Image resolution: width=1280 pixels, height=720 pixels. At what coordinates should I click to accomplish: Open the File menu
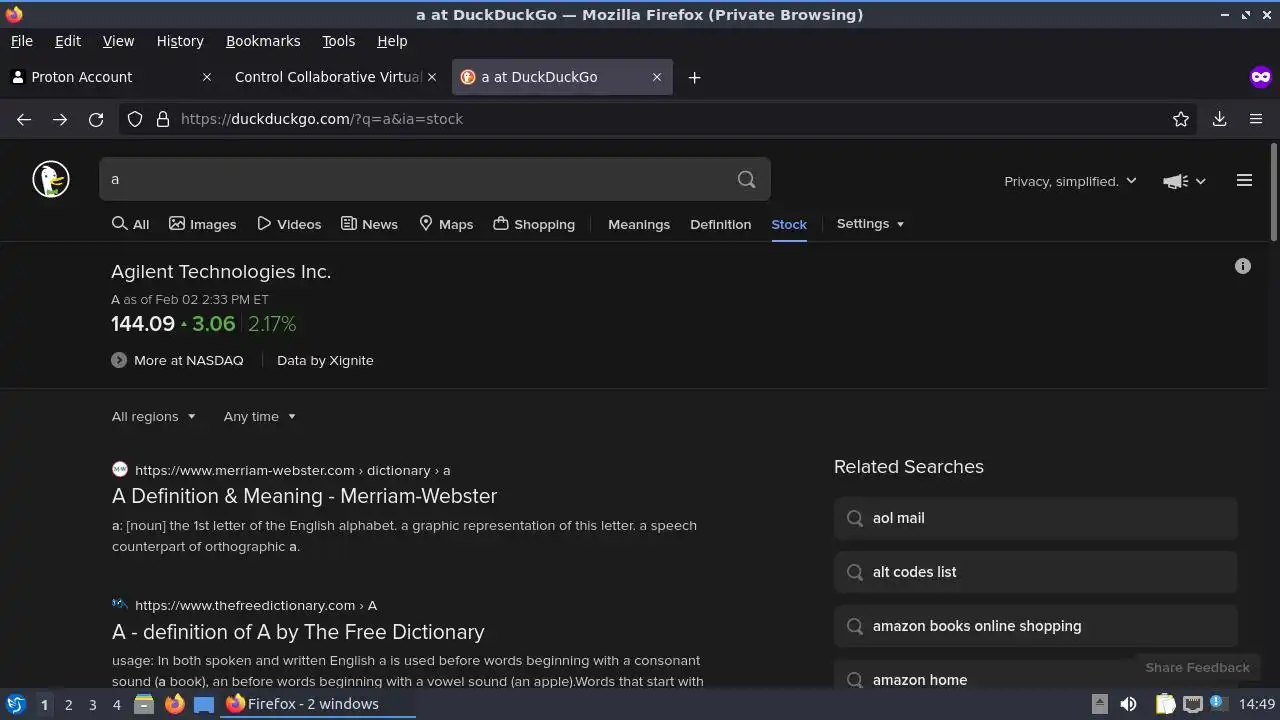tap(21, 41)
